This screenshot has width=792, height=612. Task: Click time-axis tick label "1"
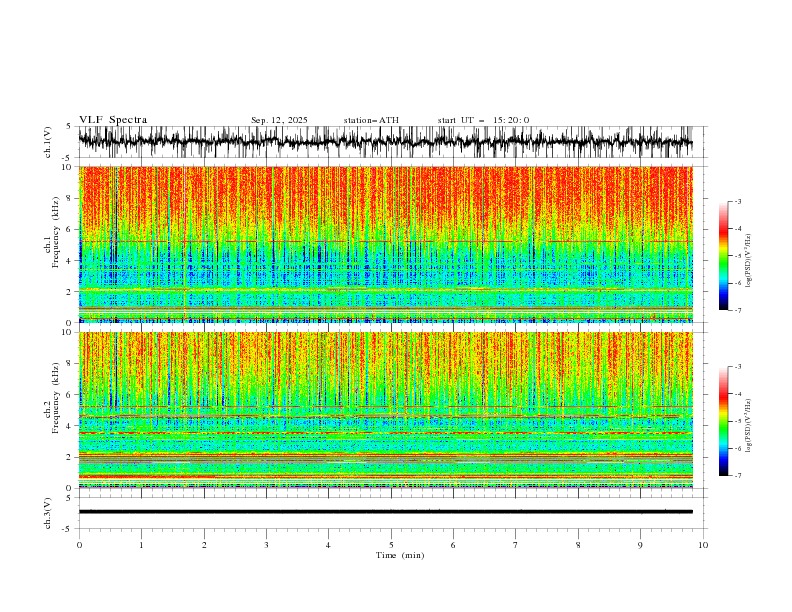[x=141, y=545]
